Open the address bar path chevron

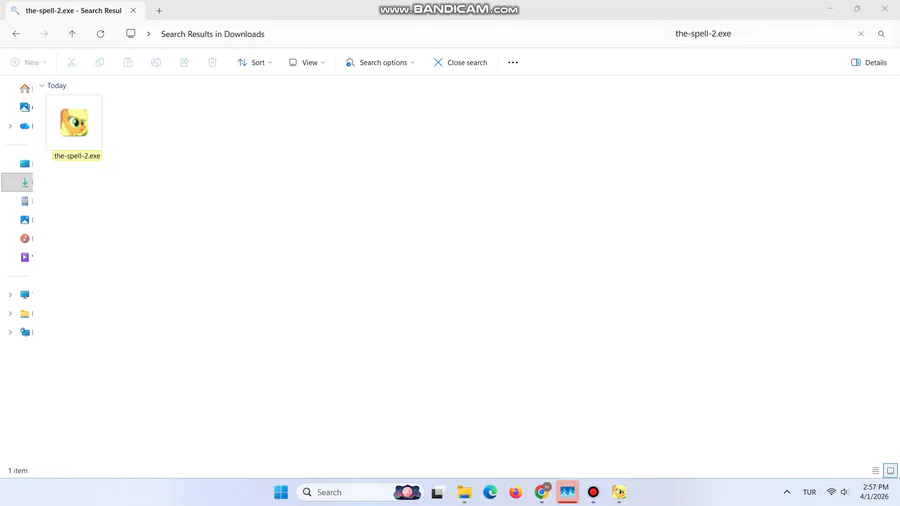pos(149,34)
